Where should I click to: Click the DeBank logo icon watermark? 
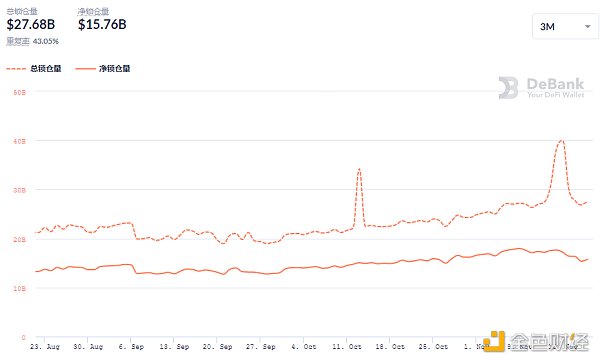pos(509,88)
